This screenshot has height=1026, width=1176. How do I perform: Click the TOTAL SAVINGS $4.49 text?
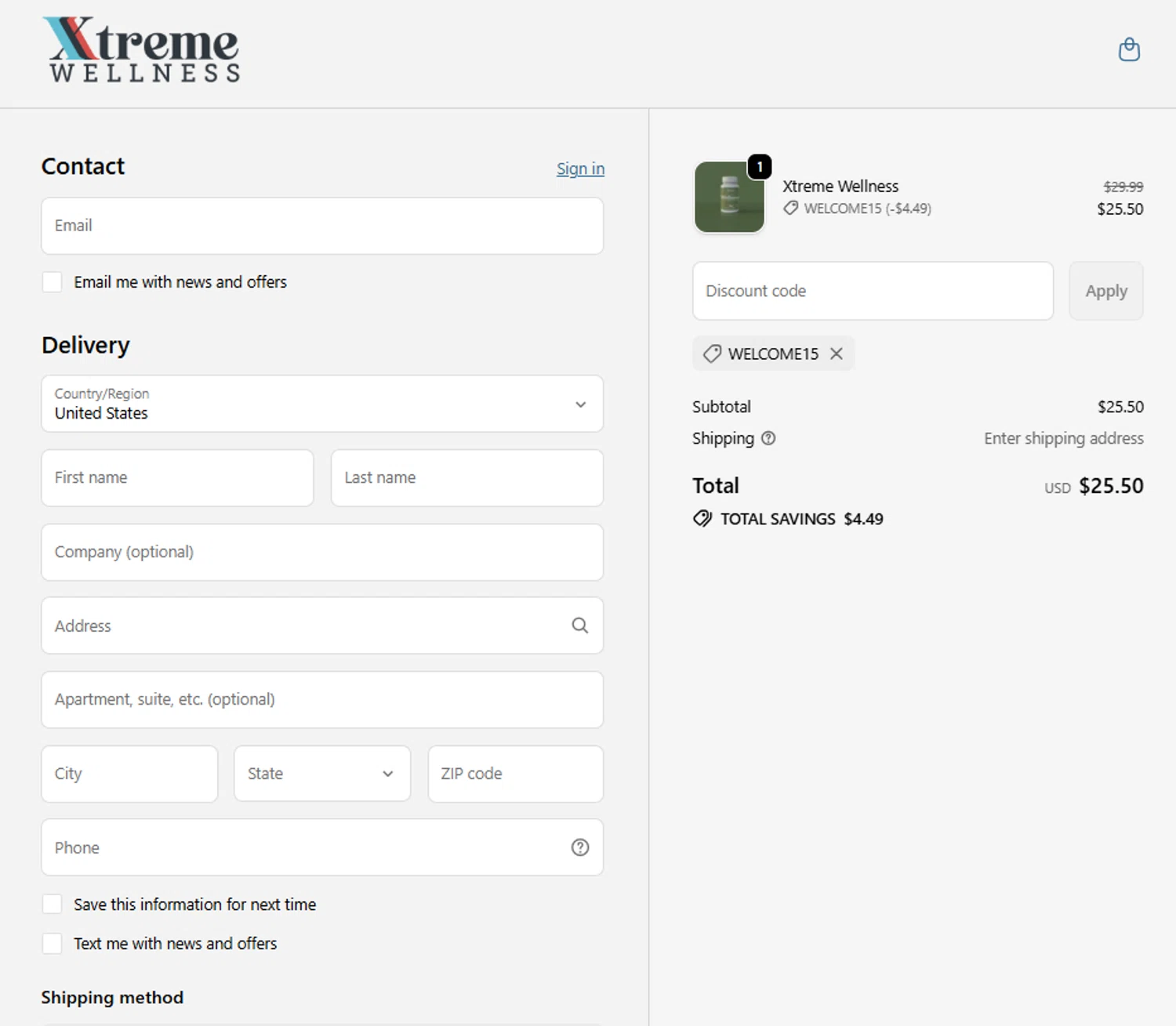coord(802,519)
